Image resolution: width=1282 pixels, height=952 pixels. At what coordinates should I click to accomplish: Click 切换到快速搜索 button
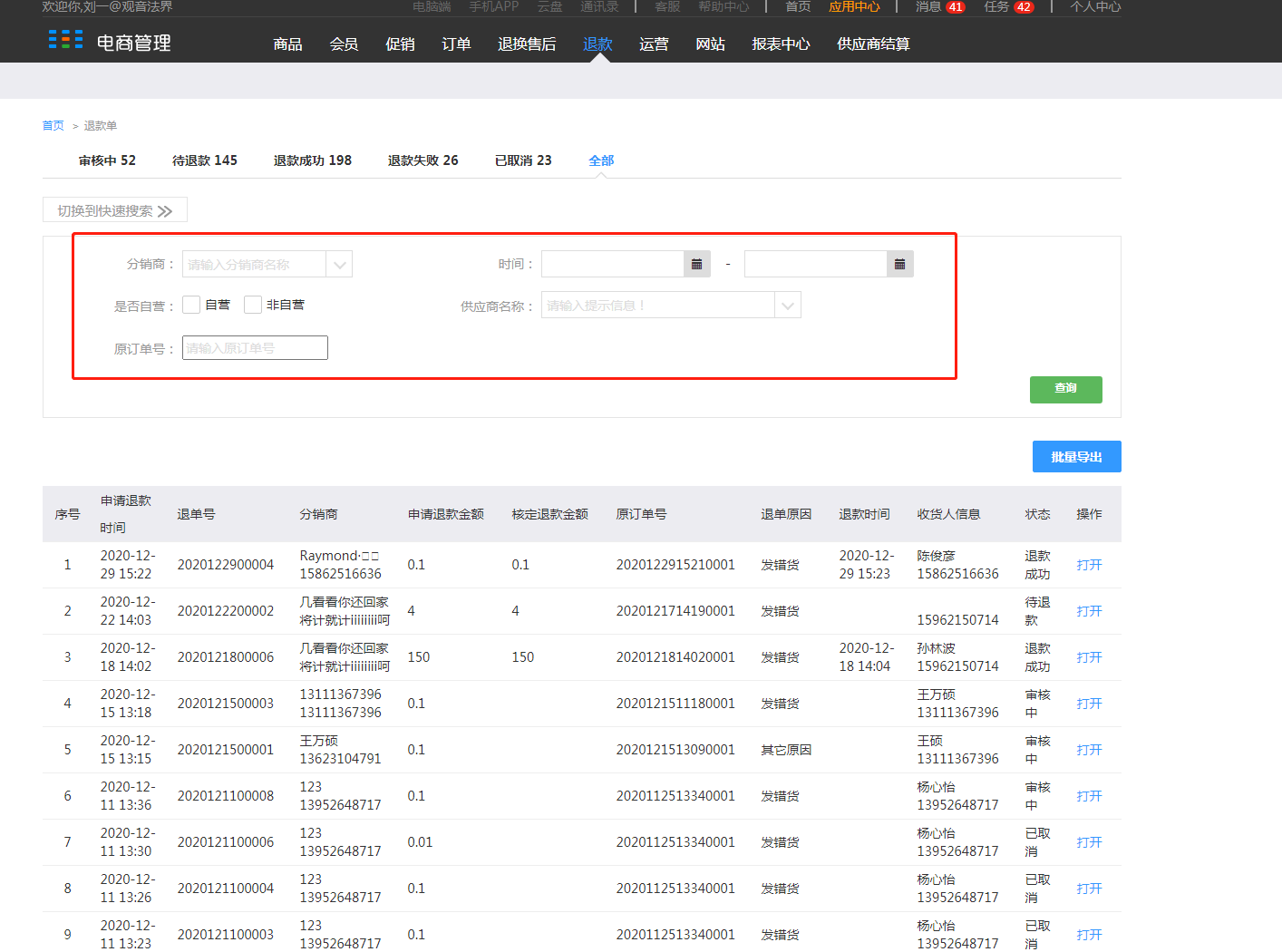click(x=115, y=210)
